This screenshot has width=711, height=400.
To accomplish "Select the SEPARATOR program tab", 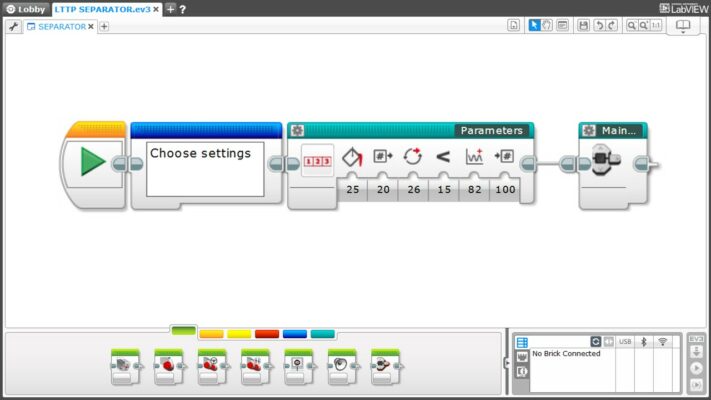I will (x=60, y=26).
